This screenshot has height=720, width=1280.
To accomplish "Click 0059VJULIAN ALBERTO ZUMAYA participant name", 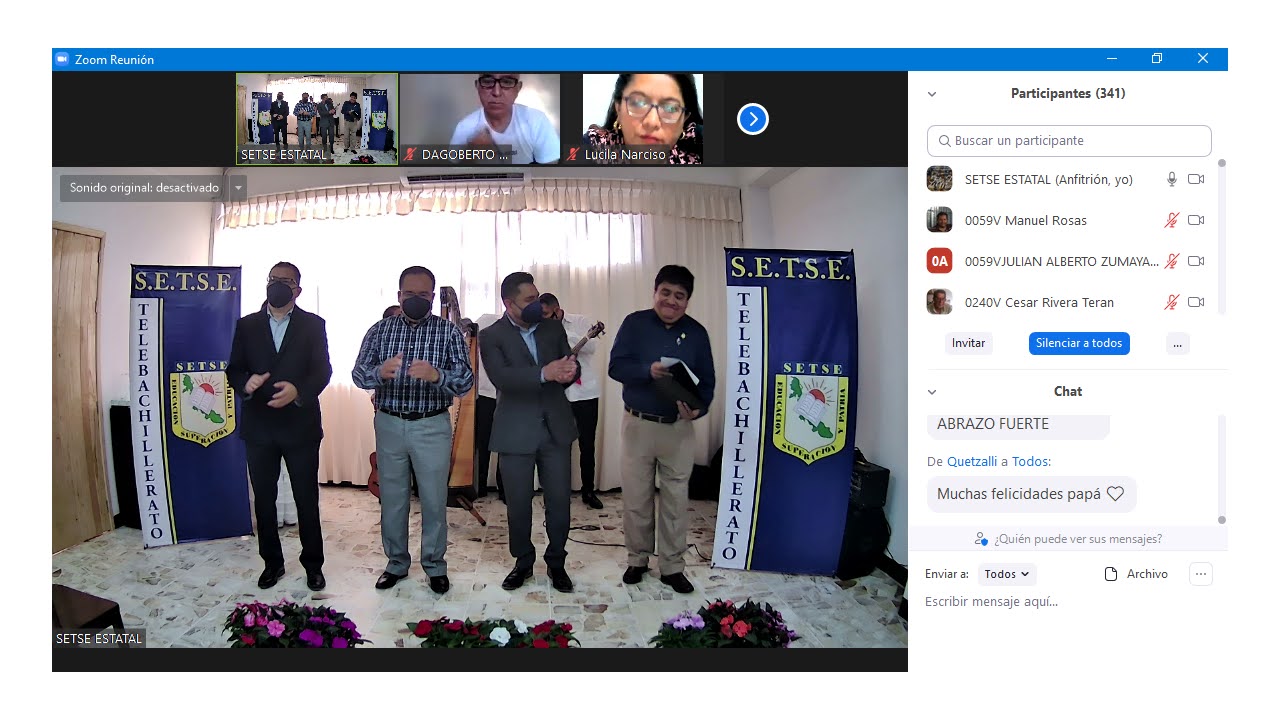I will click(1062, 262).
